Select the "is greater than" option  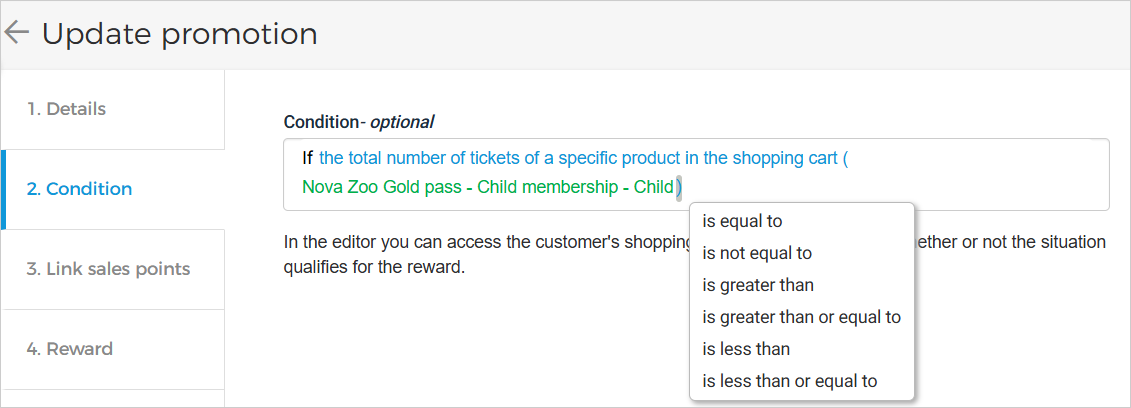pos(758,285)
